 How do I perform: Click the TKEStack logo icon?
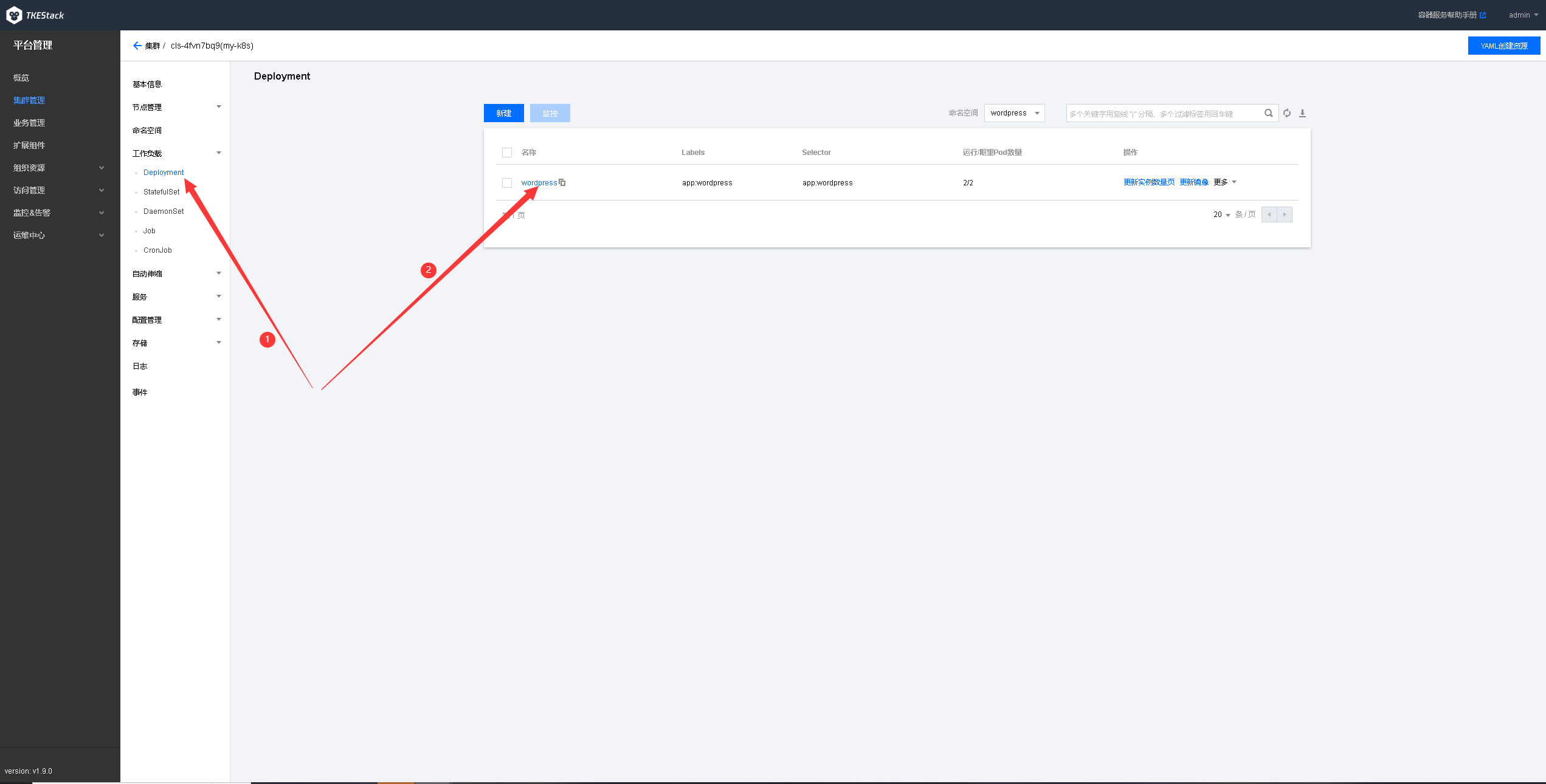pyautogui.click(x=14, y=15)
